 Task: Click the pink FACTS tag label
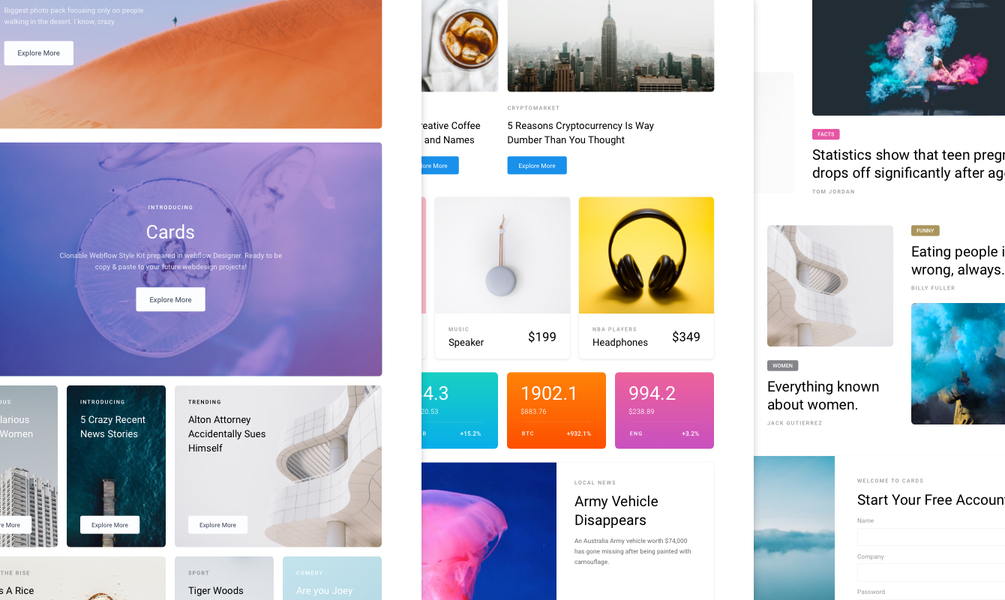point(826,134)
